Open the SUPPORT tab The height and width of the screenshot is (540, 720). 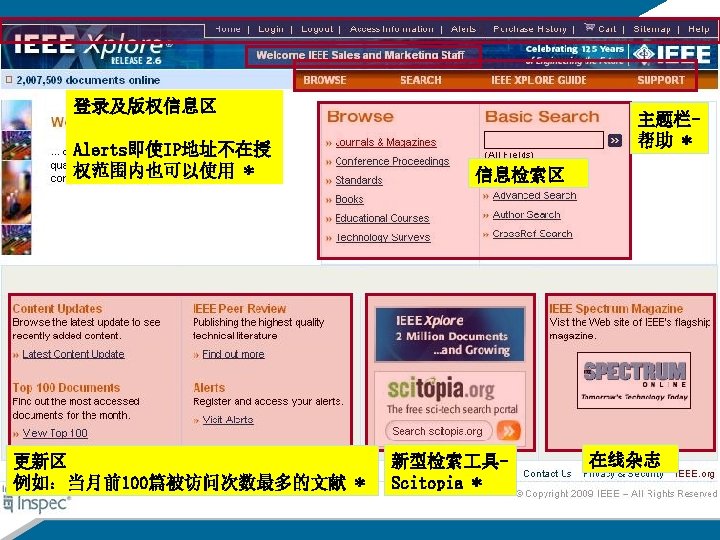coord(661,80)
